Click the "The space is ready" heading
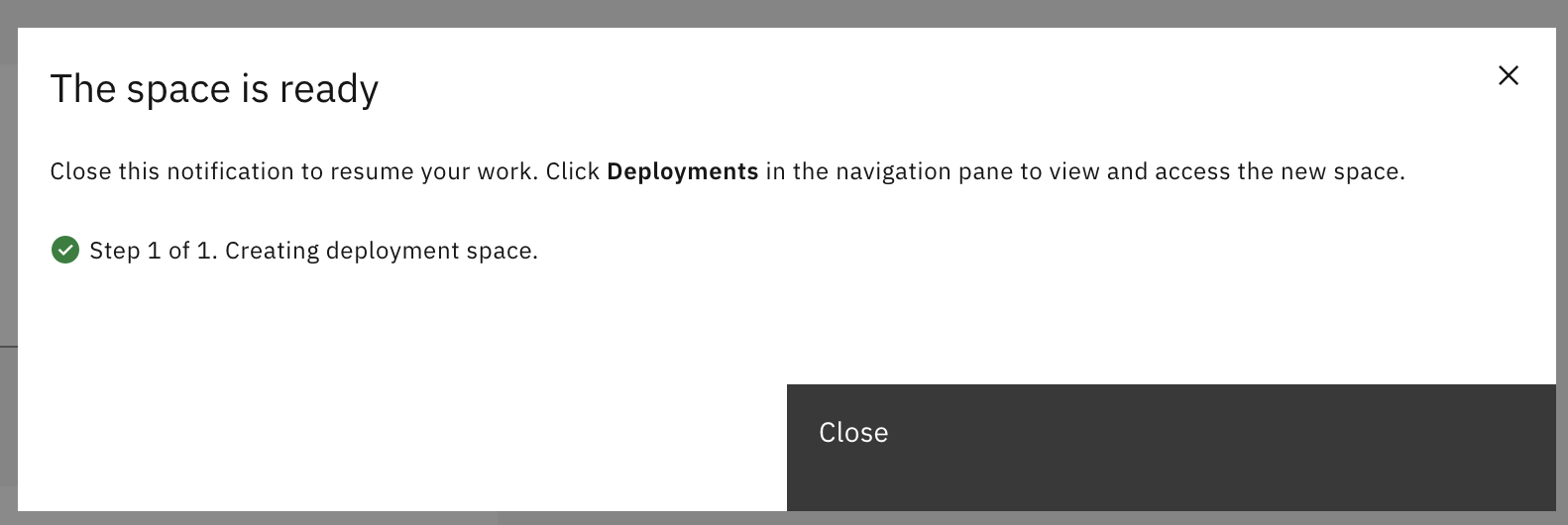Image resolution: width=1568 pixels, height=525 pixels. point(214,89)
